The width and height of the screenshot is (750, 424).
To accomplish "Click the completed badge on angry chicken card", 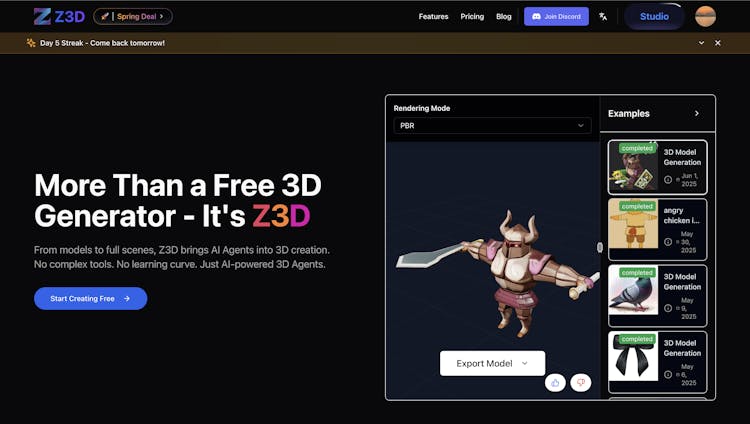I will click(637, 206).
